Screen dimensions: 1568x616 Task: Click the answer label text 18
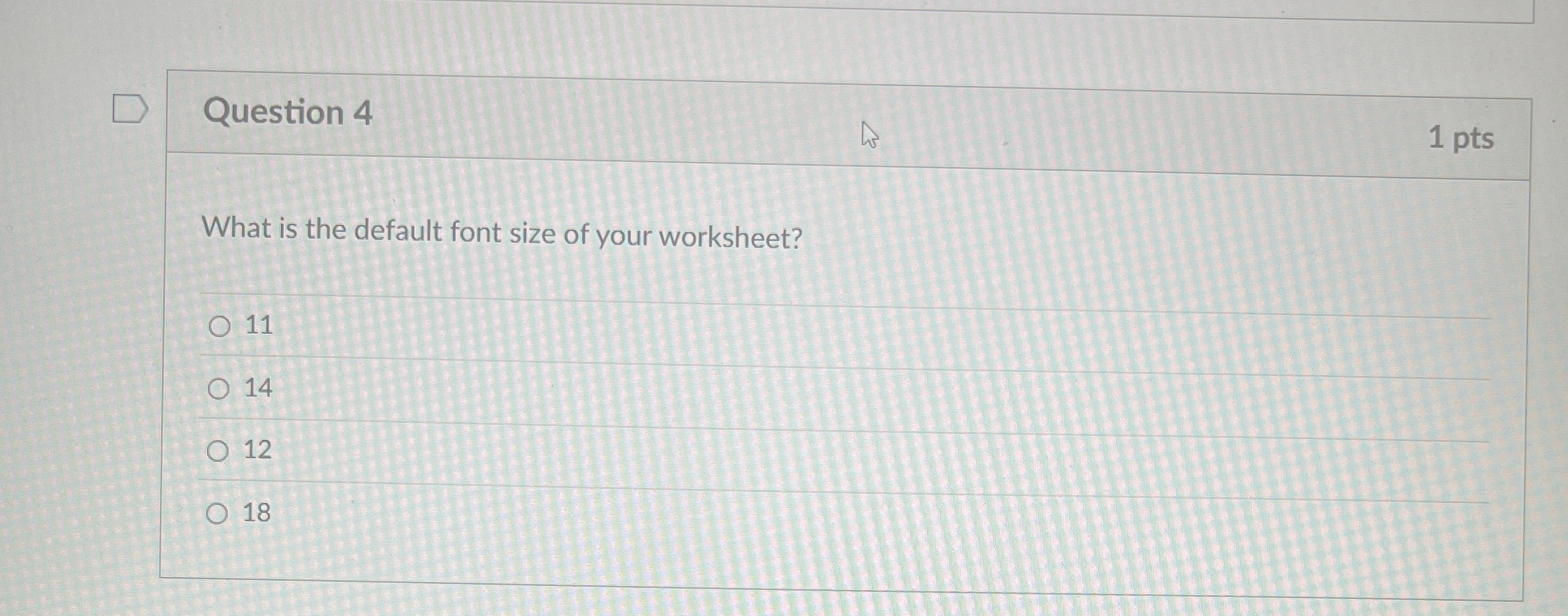pyautogui.click(x=257, y=514)
